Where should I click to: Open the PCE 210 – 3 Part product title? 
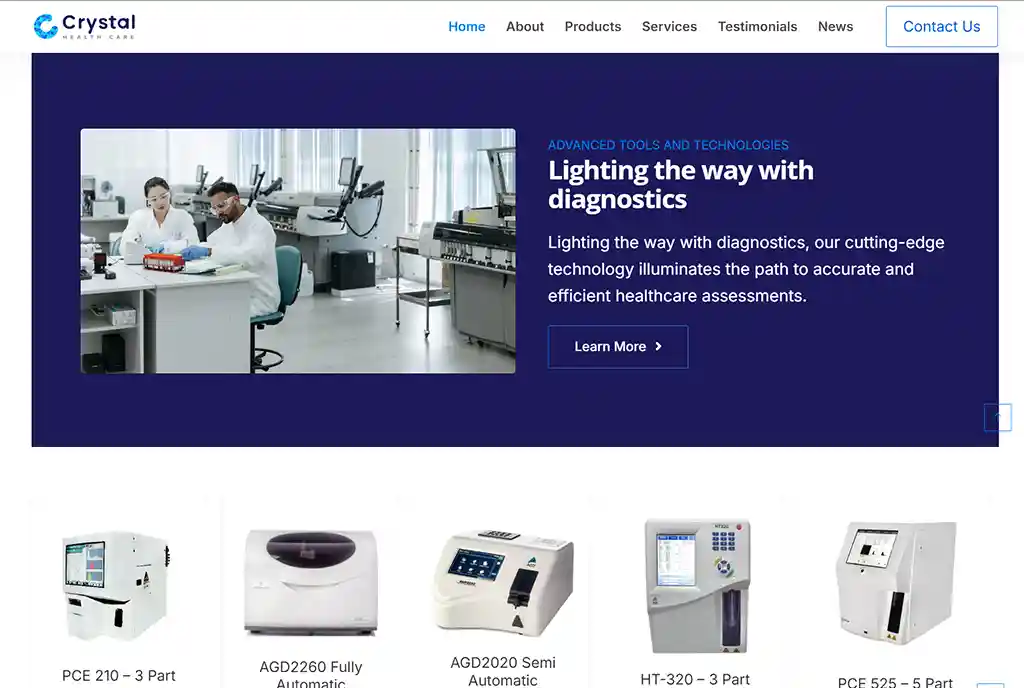tap(119, 676)
